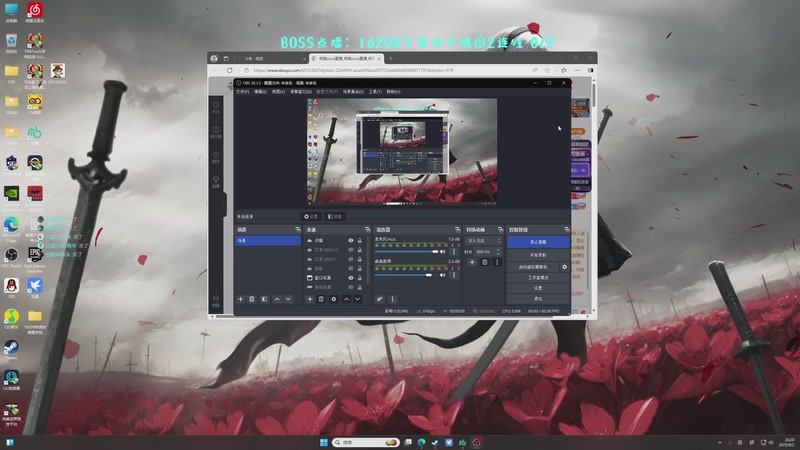Screen dimensions: 800x450
Task: Open 桌面音频 three-dot options menu
Action: coord(454,275)
